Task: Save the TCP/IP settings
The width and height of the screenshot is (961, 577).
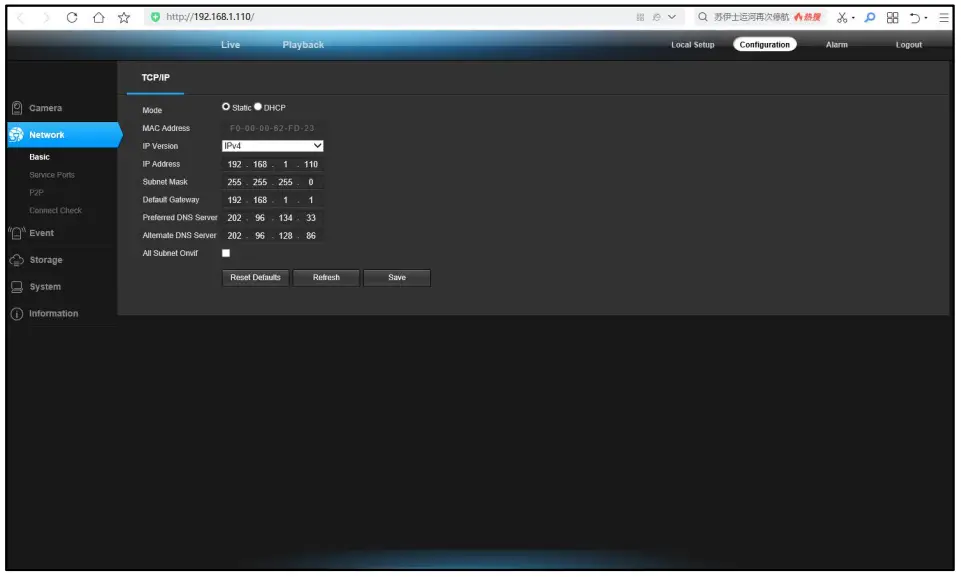Action: [x=397, y=278]
